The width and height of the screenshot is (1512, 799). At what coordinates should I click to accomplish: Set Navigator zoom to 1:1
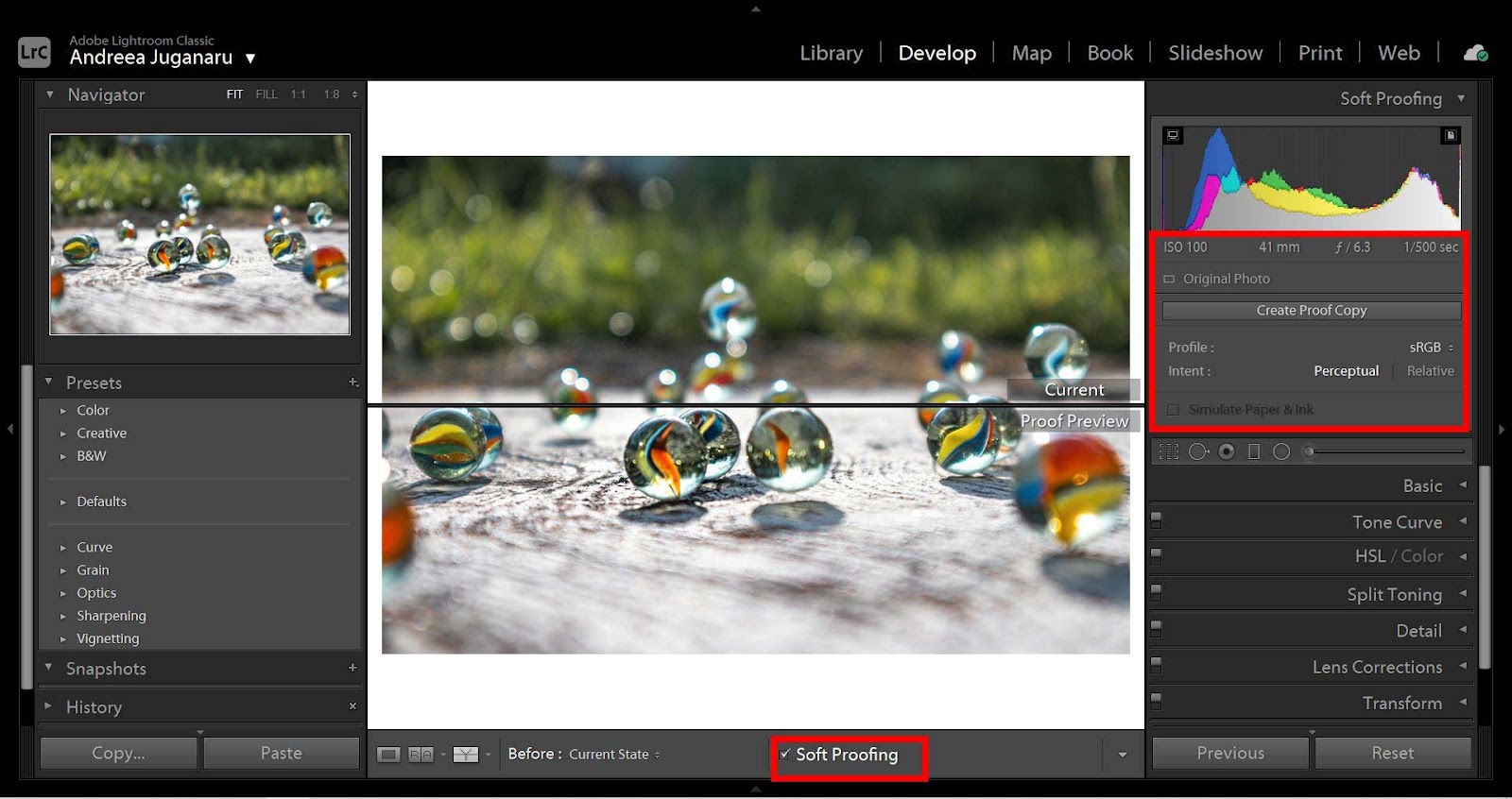pyautogui.click(x=299, y=94)
